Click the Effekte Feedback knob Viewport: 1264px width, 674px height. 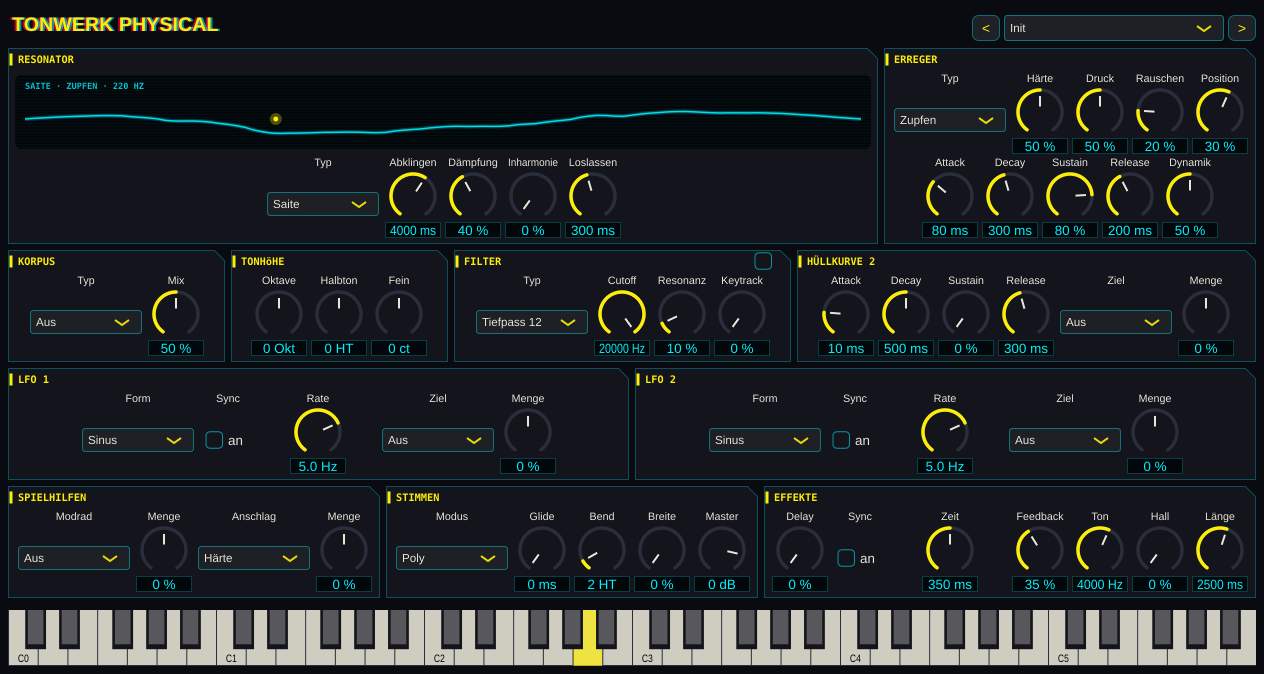pyautogui.click(x=1040, y=550)
